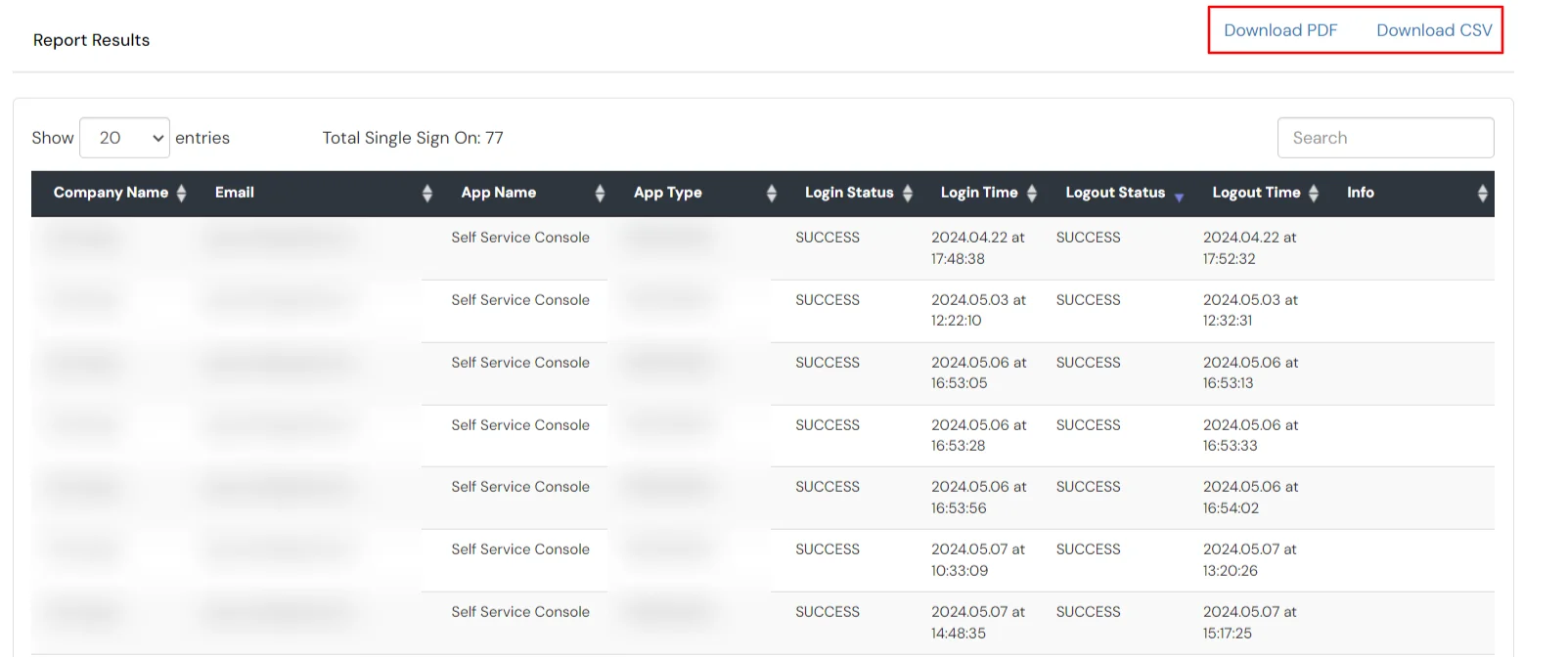Image resolution: width=1568 pixels, height=657 pixels.
Task: Select login time 2024.04.22 at 17:48:38
Action: pos(978,248)
